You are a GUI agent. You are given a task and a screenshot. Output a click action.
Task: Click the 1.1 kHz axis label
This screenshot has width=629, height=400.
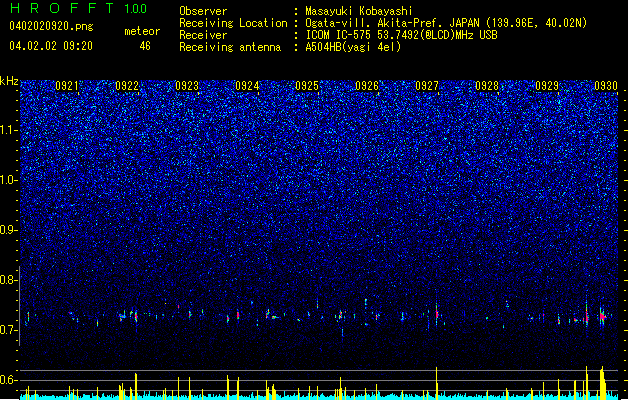coord(9,130)
